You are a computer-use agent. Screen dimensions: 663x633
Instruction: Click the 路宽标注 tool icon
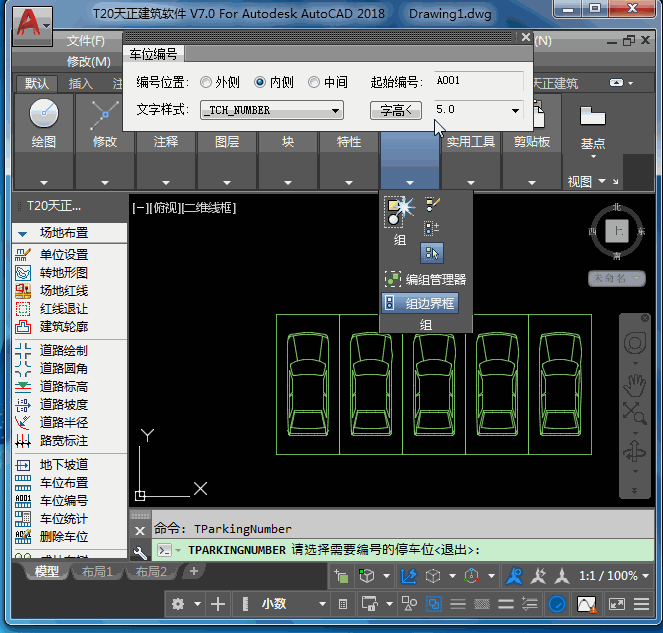point(23,441)
